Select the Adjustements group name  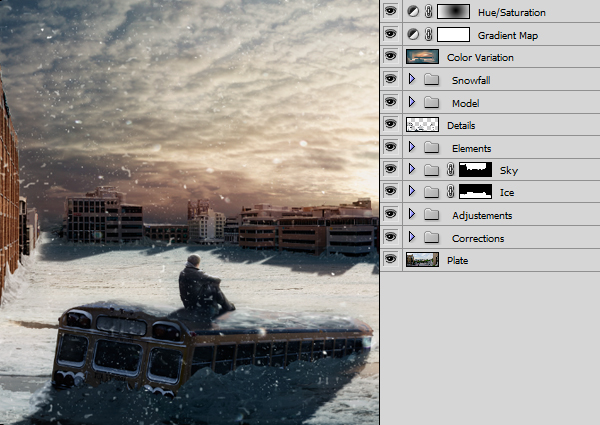coord(482,216)
